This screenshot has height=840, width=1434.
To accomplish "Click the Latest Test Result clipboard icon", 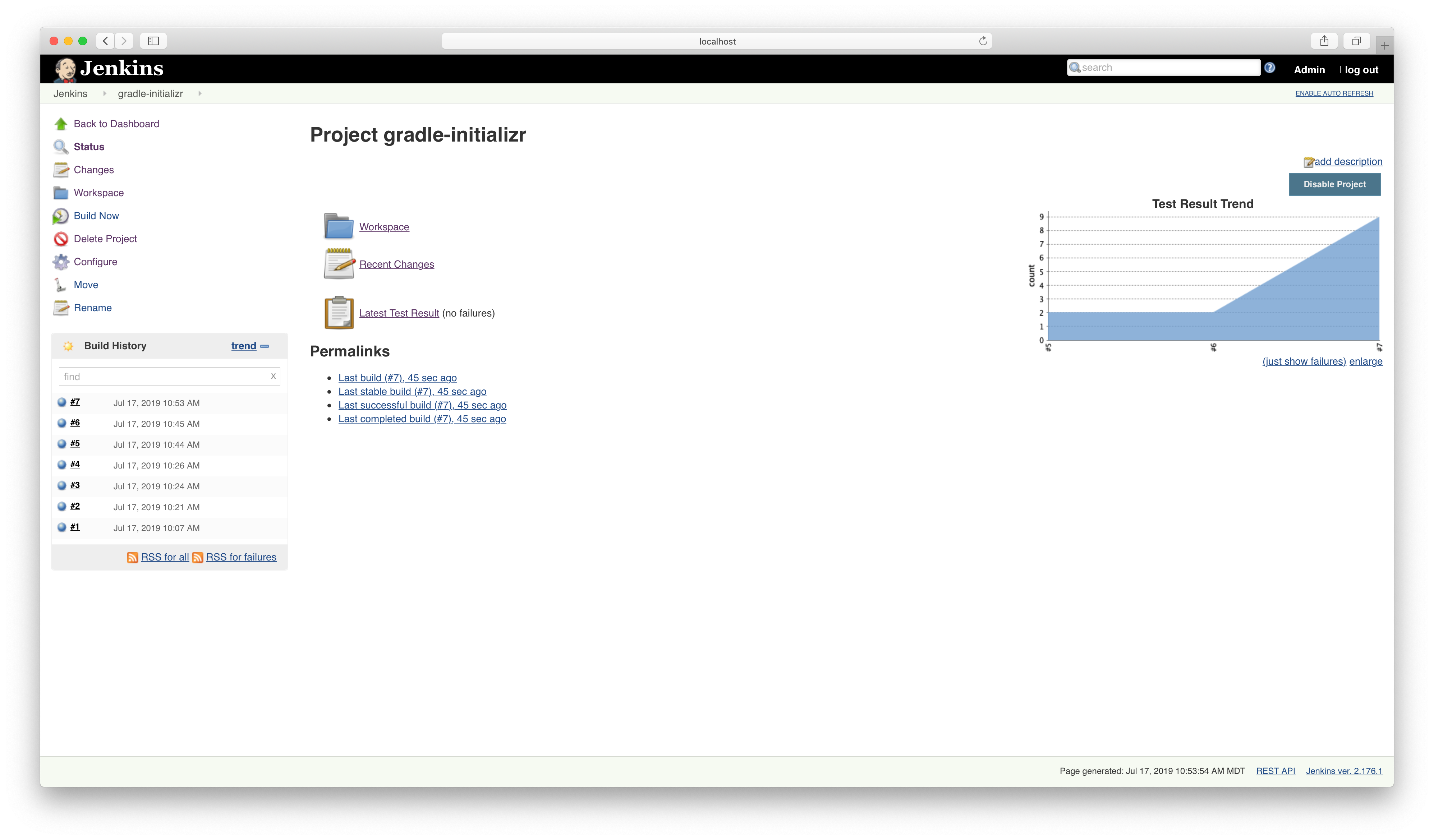I will pyautogui.click(x=339, y=313).
